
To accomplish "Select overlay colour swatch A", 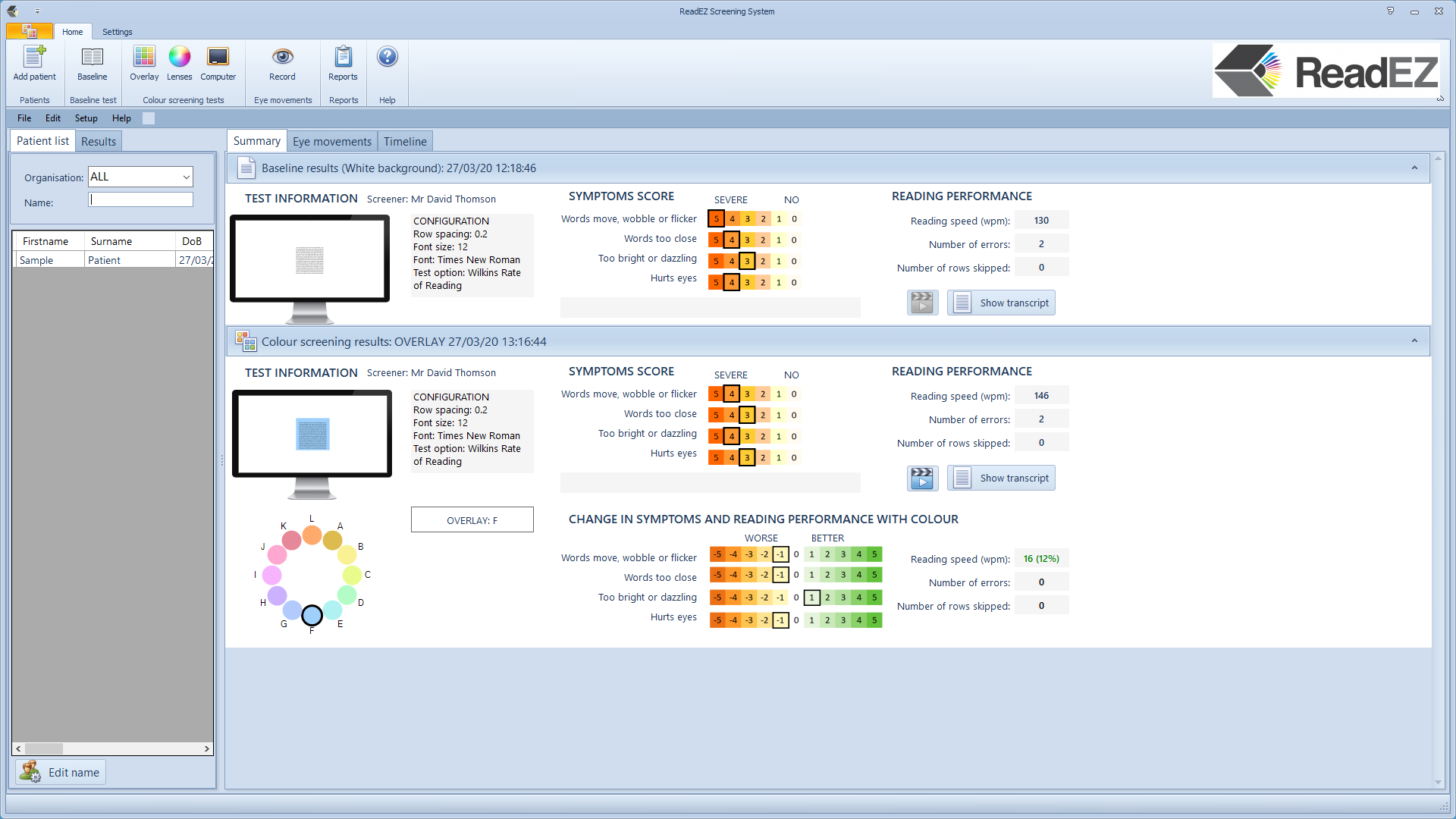I will tap(332, 541).
